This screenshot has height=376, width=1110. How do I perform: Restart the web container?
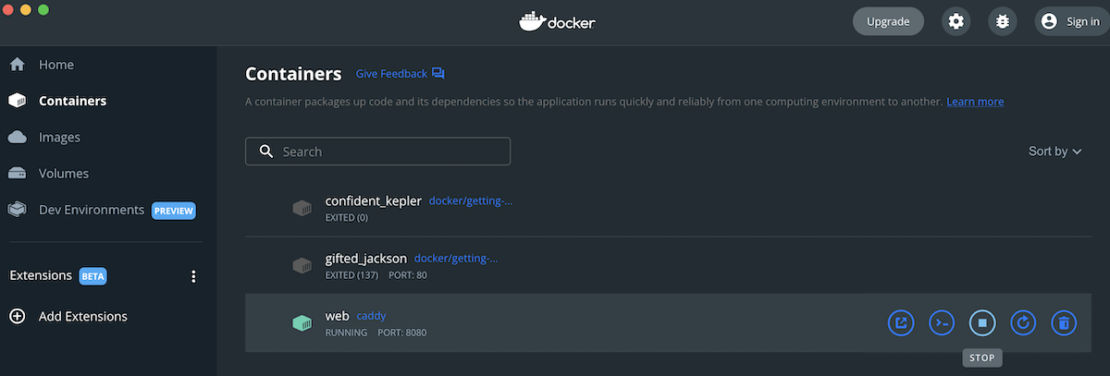pos(1023,323)
